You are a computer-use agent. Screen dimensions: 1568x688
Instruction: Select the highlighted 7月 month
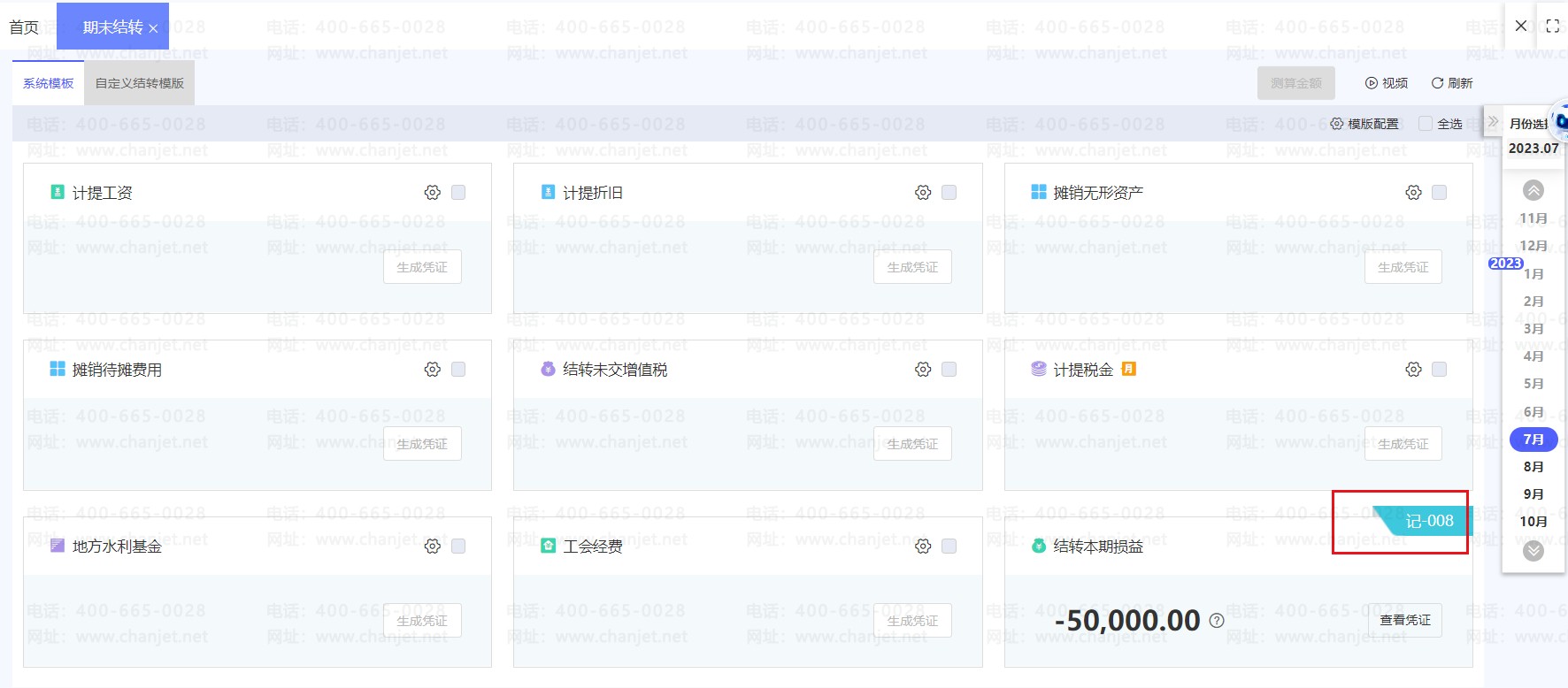pos(1533,440)
